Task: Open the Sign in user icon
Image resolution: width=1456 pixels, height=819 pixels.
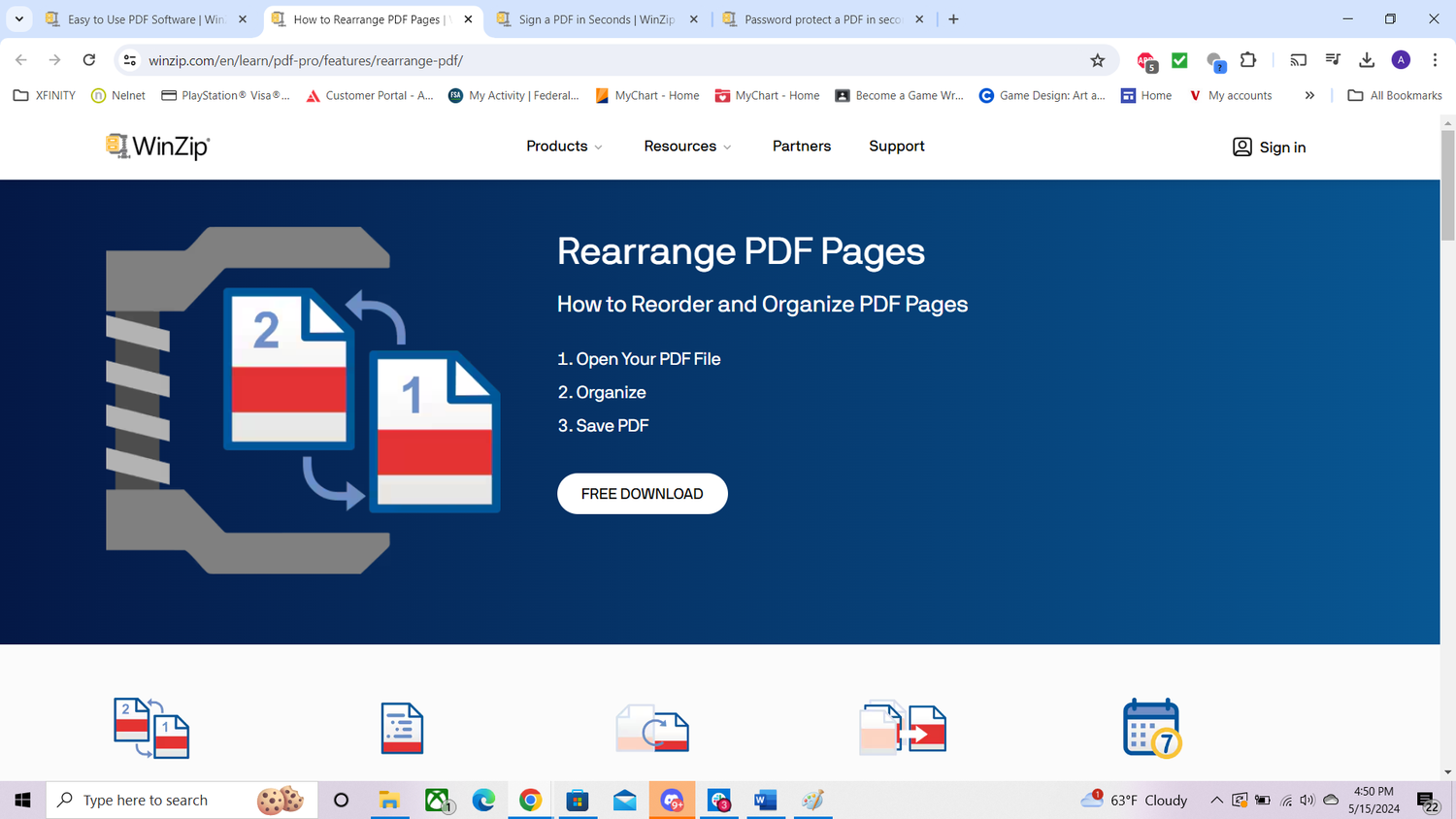Action: coord(1241,147)
